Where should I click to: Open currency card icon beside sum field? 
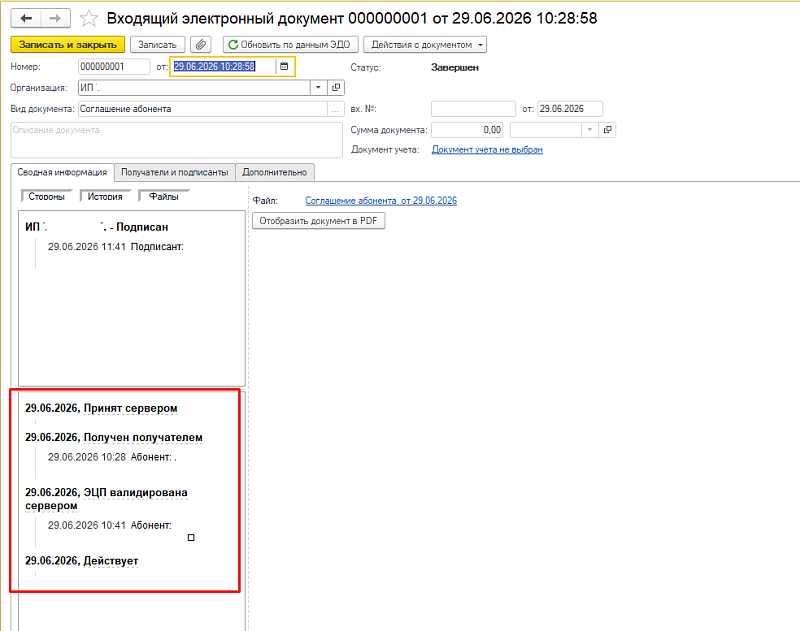pyautogui.click(x=607, y=130)
